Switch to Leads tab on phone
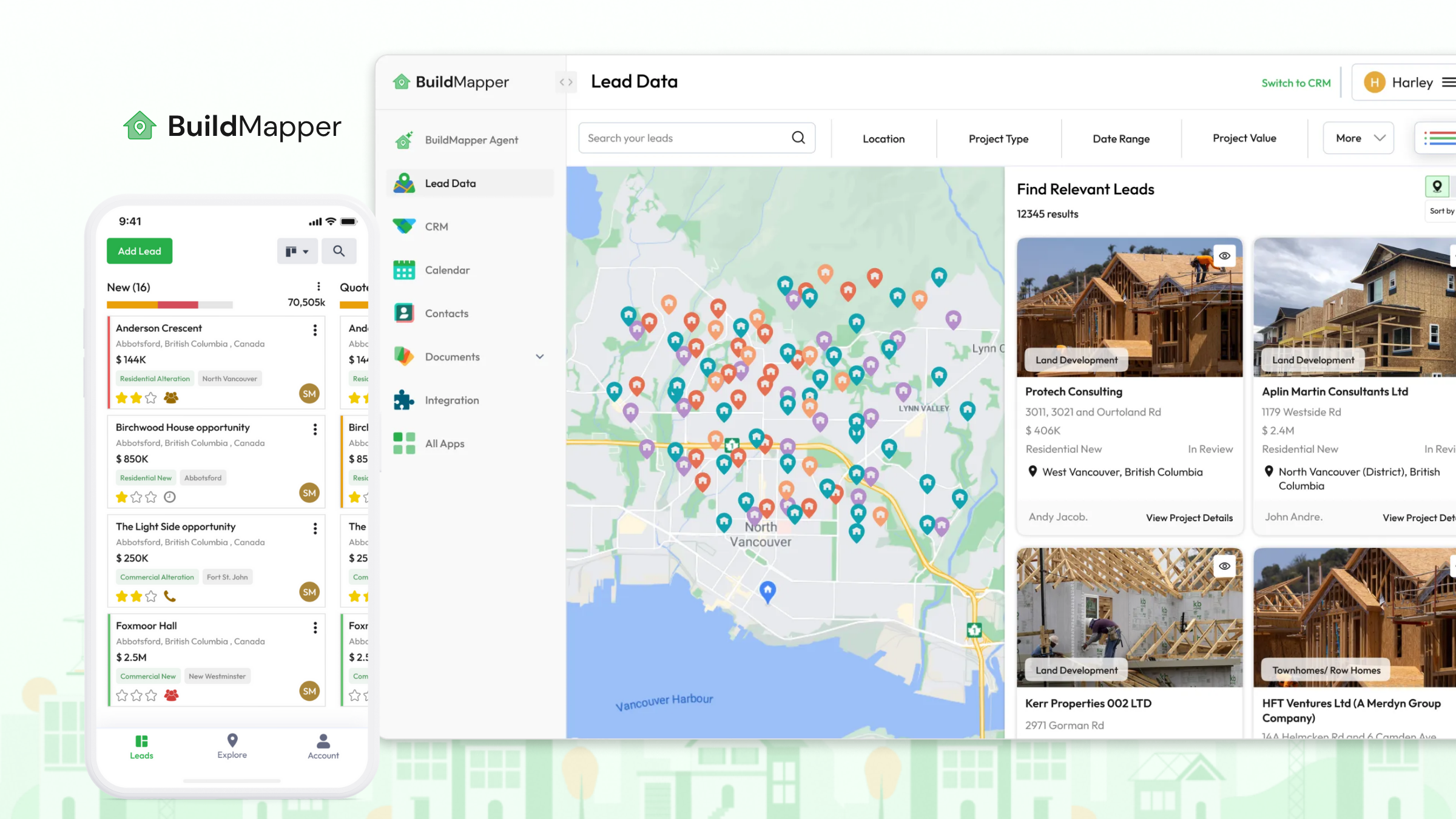 [x=141, y=747]
